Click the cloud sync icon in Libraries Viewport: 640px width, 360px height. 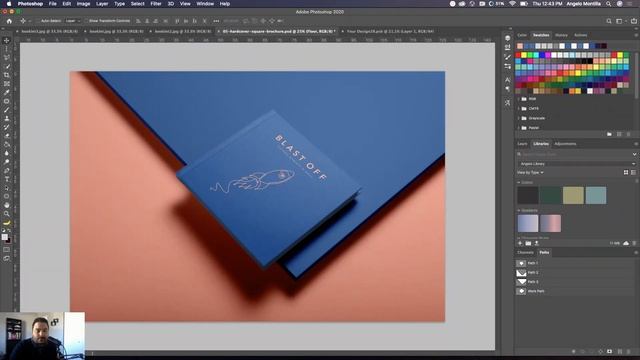coord(626,243)
